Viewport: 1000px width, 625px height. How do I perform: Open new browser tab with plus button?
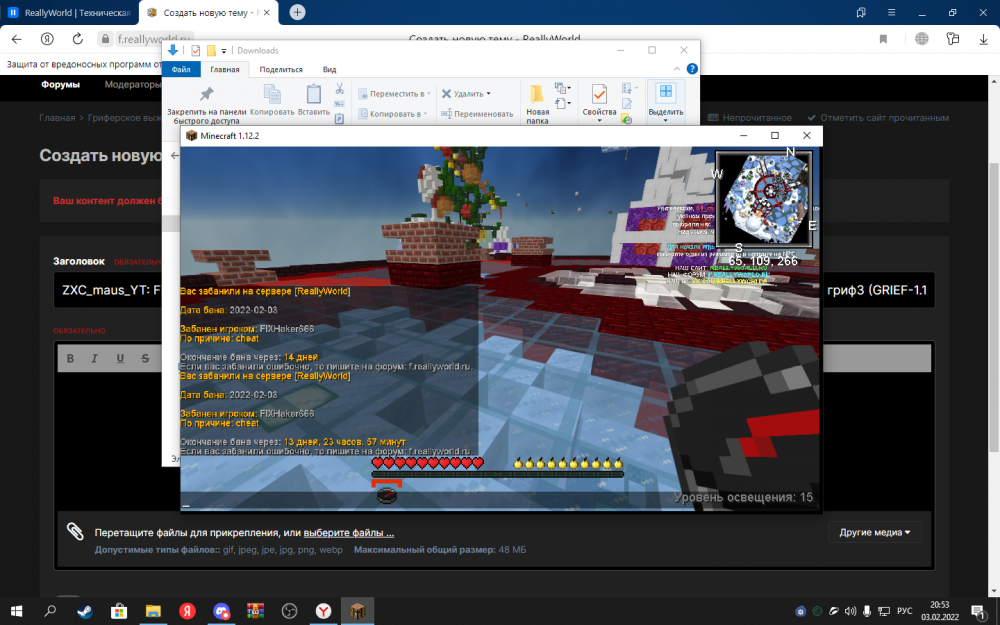pyautogui.click(x=297, y=12)
